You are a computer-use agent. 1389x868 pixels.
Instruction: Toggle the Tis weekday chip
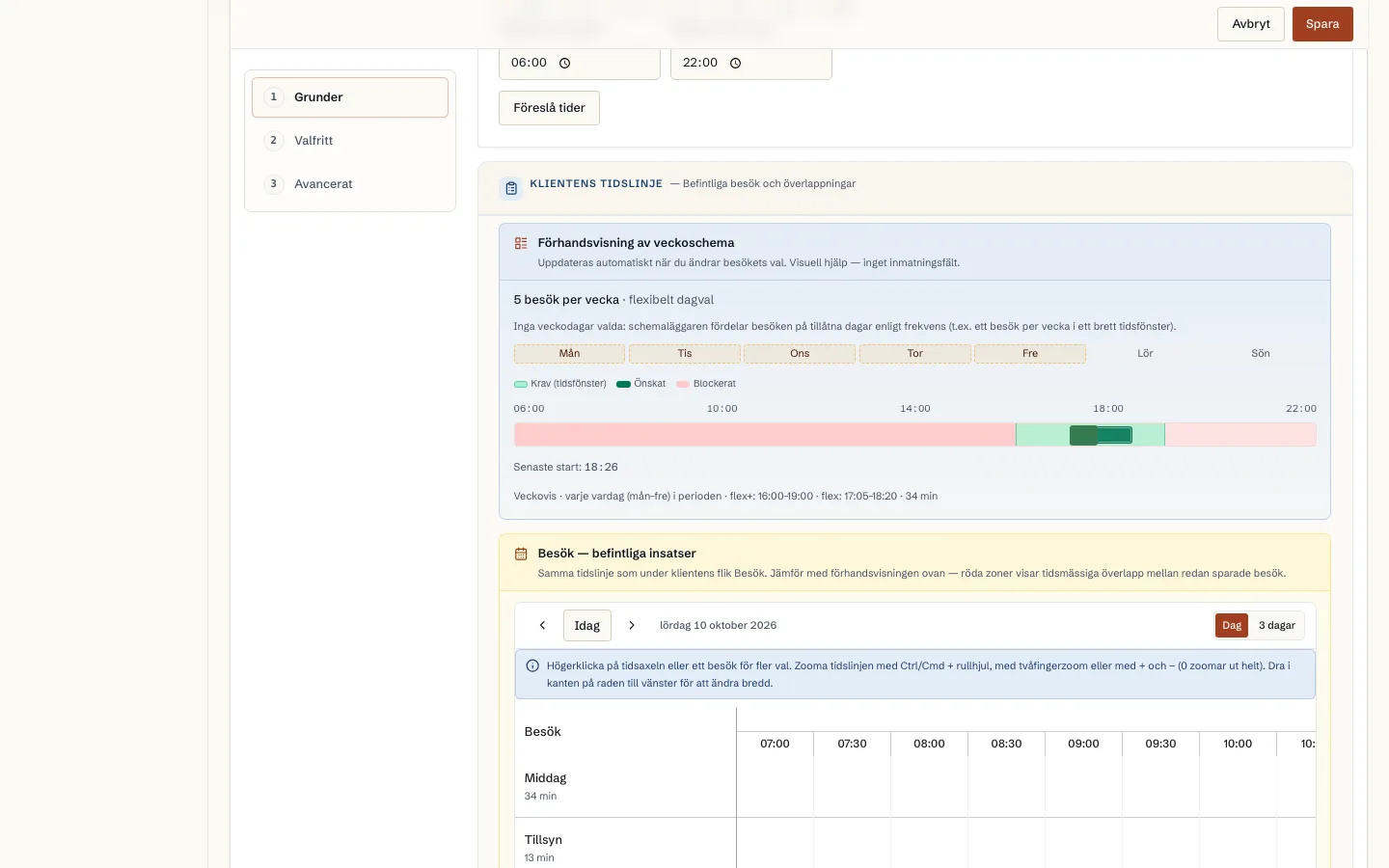685,354
